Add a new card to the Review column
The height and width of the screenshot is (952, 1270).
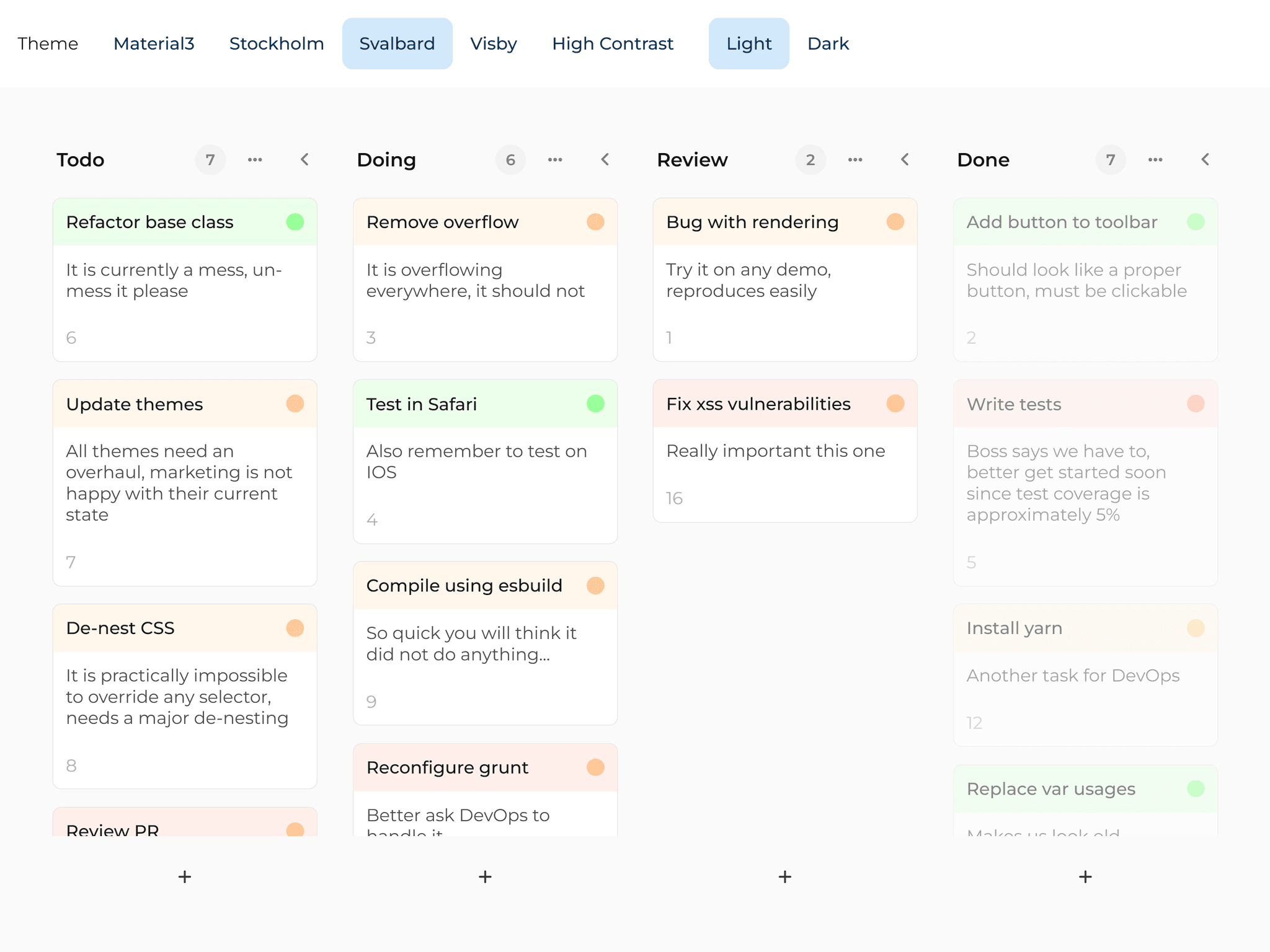[x=784, y=876]
